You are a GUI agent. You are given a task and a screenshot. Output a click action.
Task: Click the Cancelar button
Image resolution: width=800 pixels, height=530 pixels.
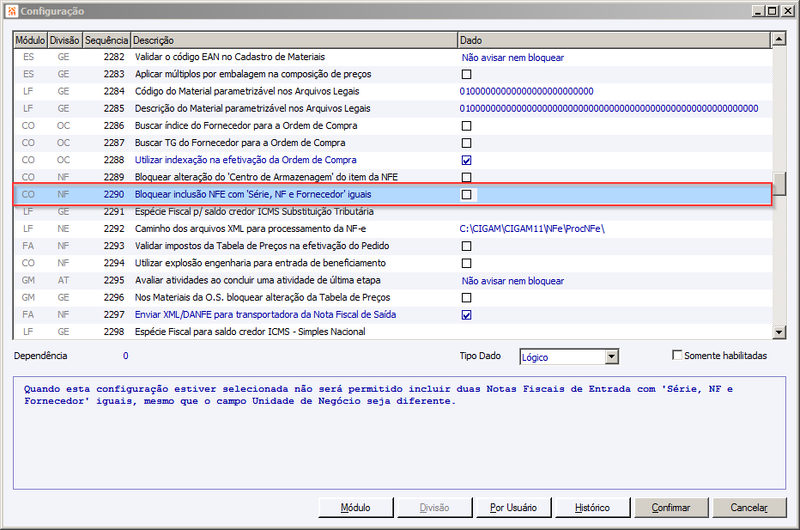(749, 508)
